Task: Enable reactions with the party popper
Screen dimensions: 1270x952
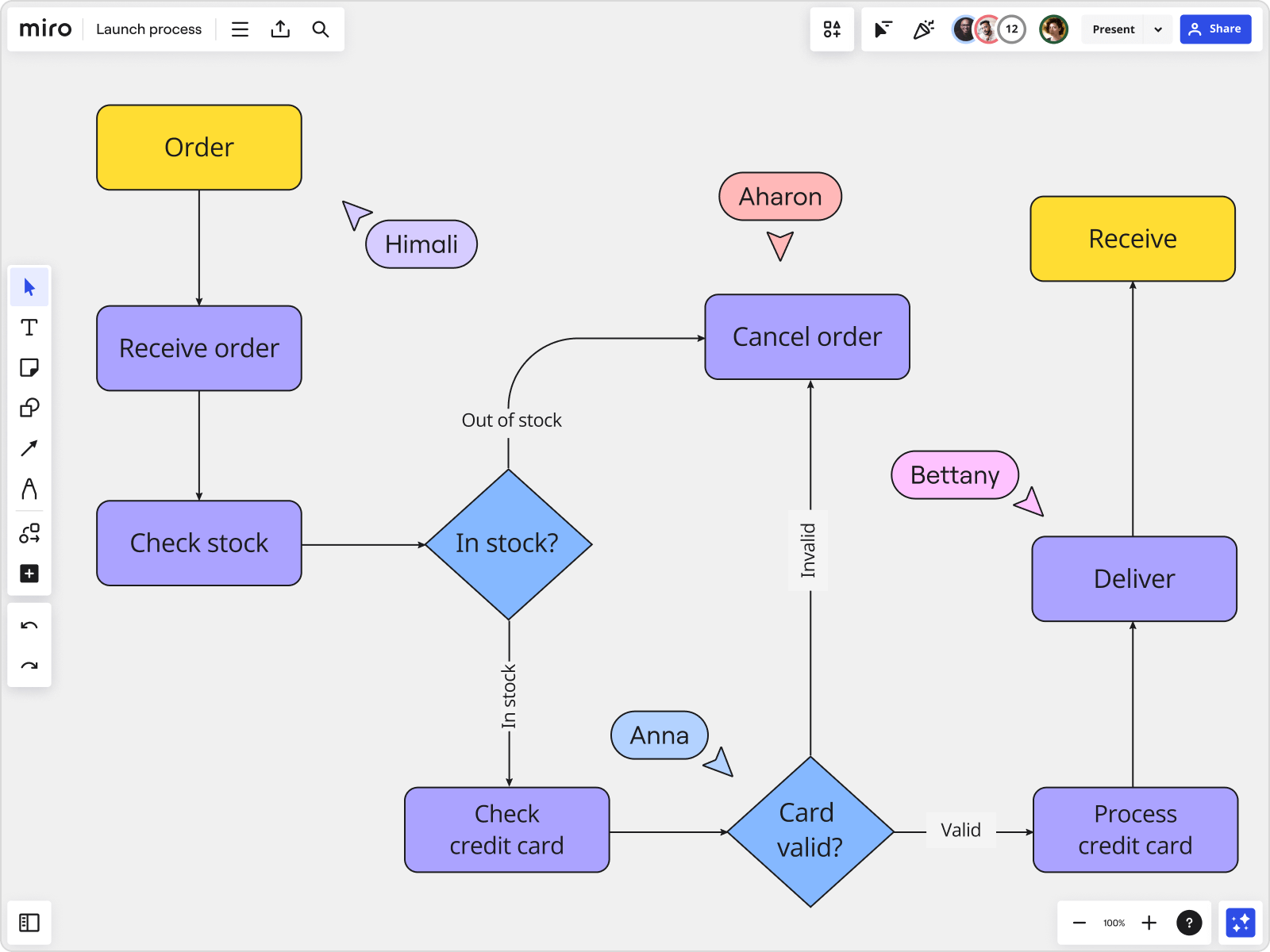Action: point(923,29)
